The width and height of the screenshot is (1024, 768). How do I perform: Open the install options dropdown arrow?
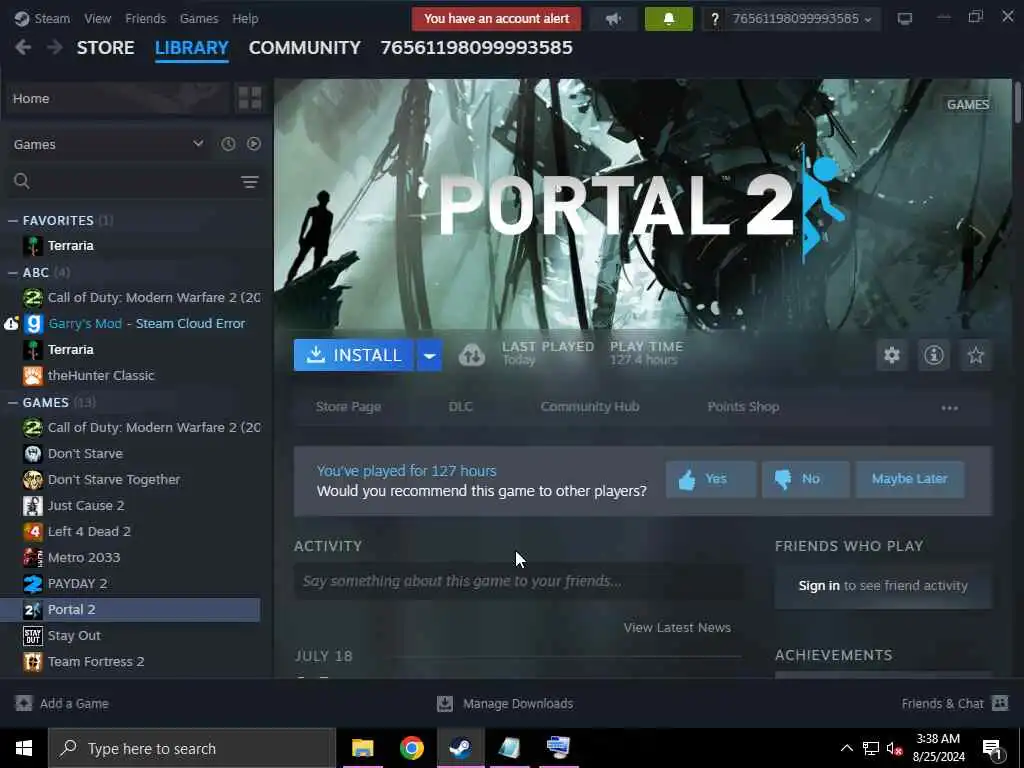click(x=429, y=355)
